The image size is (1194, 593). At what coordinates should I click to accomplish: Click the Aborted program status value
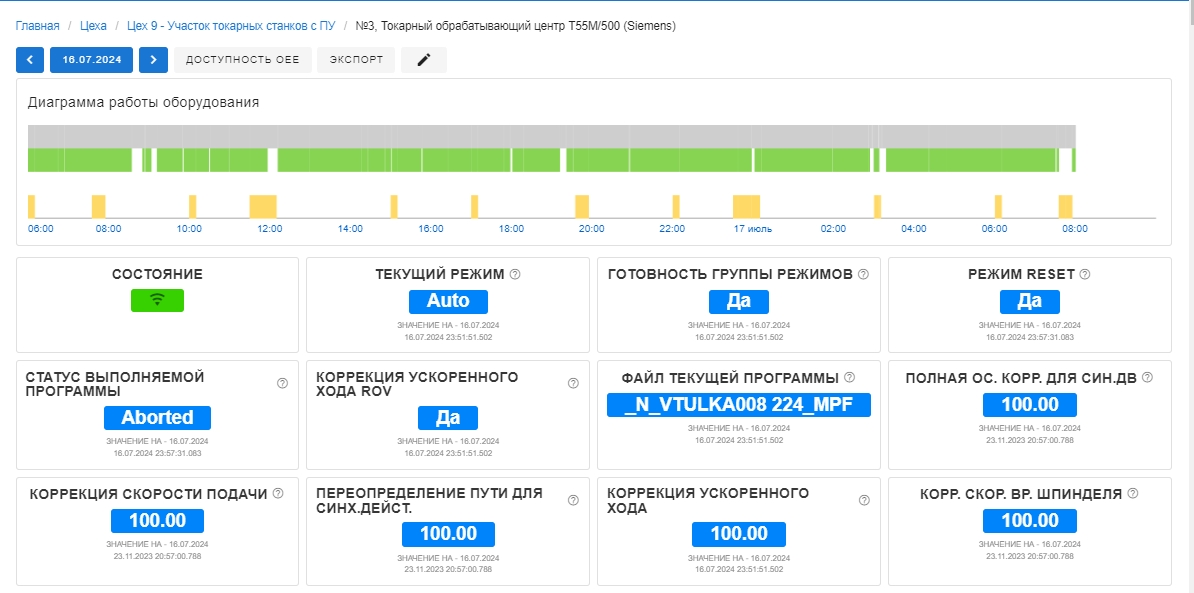(x=157, y=417)
